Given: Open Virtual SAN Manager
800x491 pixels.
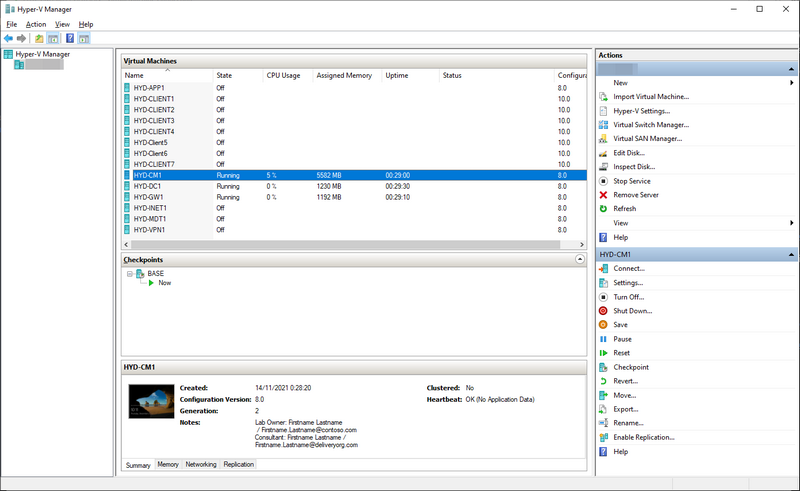Looking at the screenshot, I should (x=647, y=138).
